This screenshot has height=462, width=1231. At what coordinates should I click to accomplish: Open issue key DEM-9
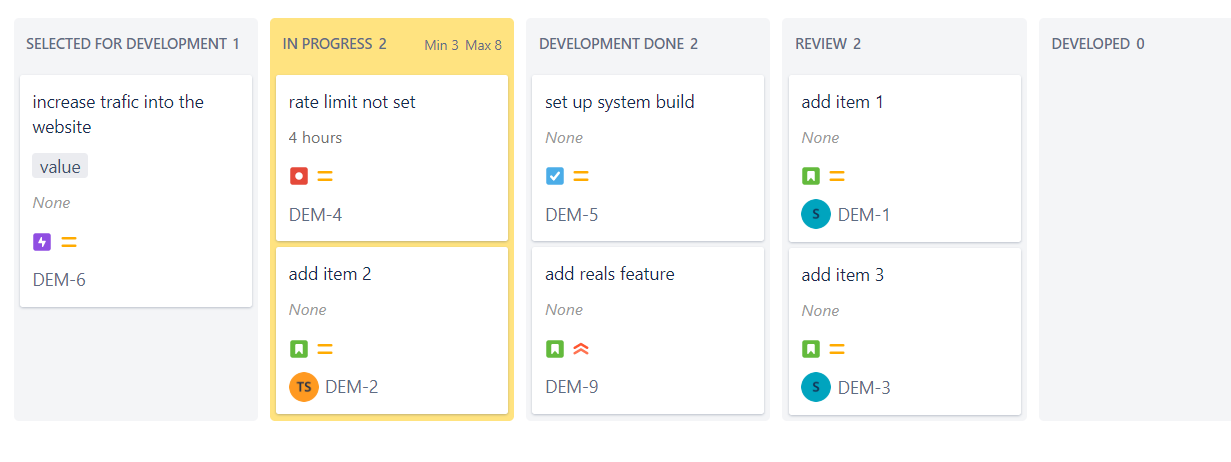point(572,387)
